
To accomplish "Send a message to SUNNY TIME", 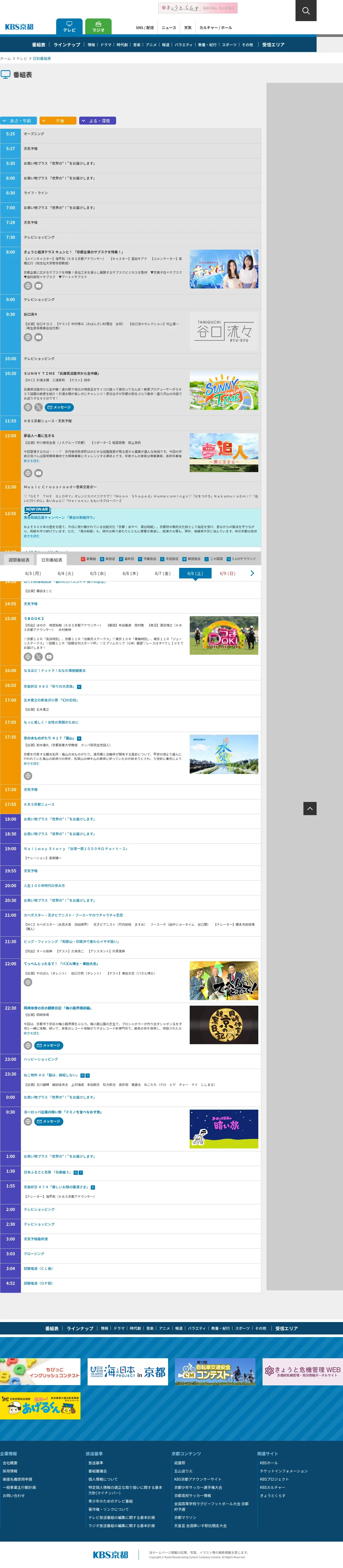I will click(60, 407).
